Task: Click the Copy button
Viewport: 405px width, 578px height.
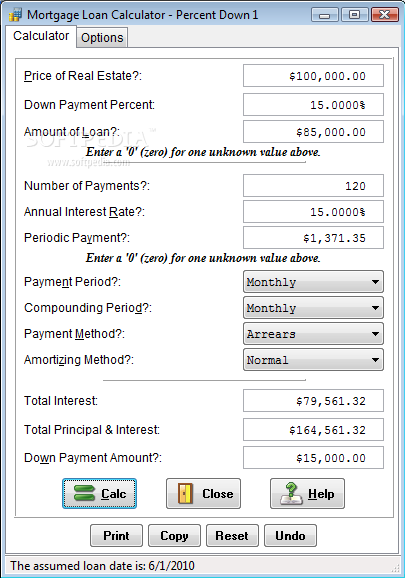Action: tap(174, 536)
